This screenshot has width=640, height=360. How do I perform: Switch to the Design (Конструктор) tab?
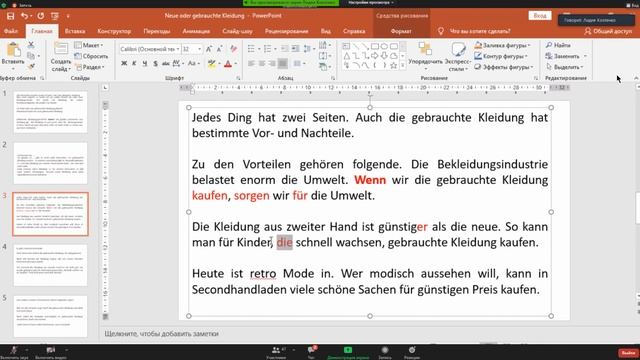pyautogui.click(x=114, y=31)
